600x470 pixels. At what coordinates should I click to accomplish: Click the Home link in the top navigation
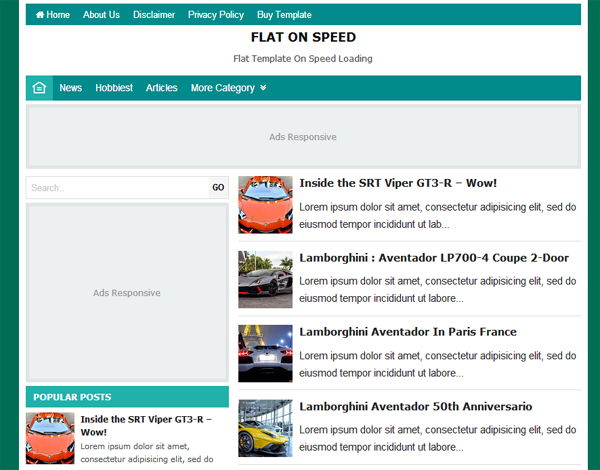pos(52,15)
